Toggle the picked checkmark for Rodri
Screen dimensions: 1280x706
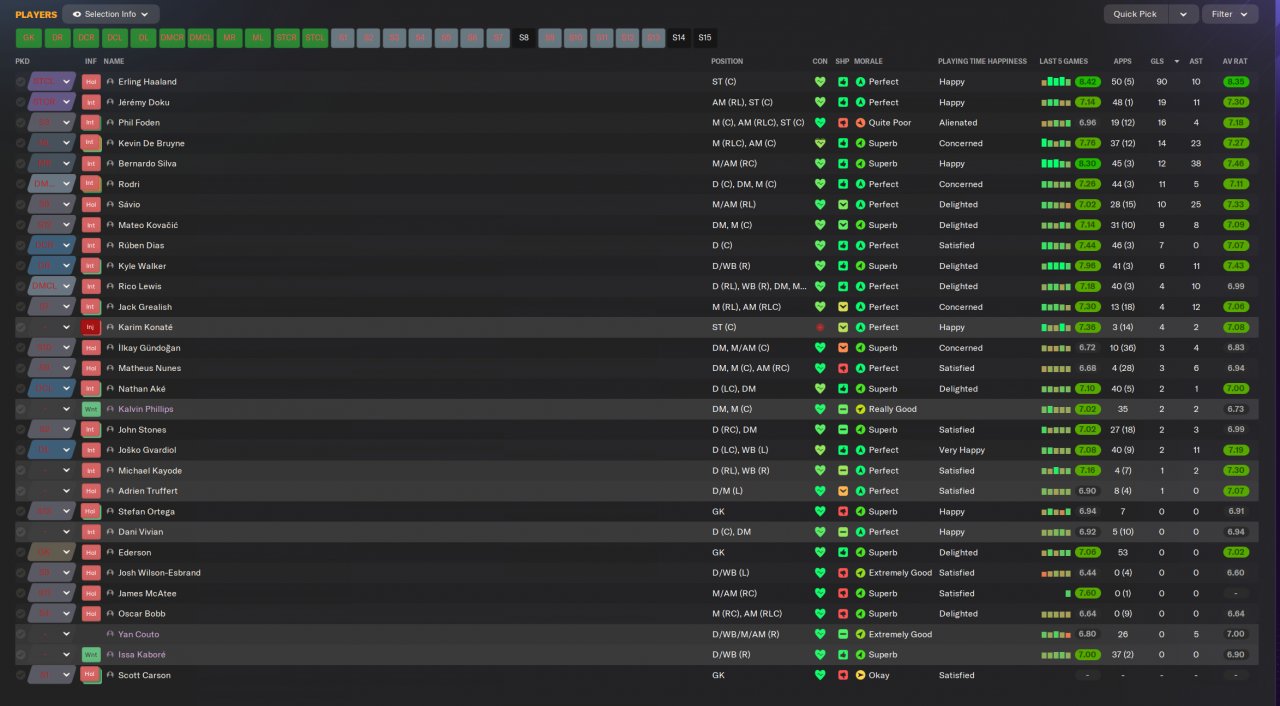coord(21,184)
